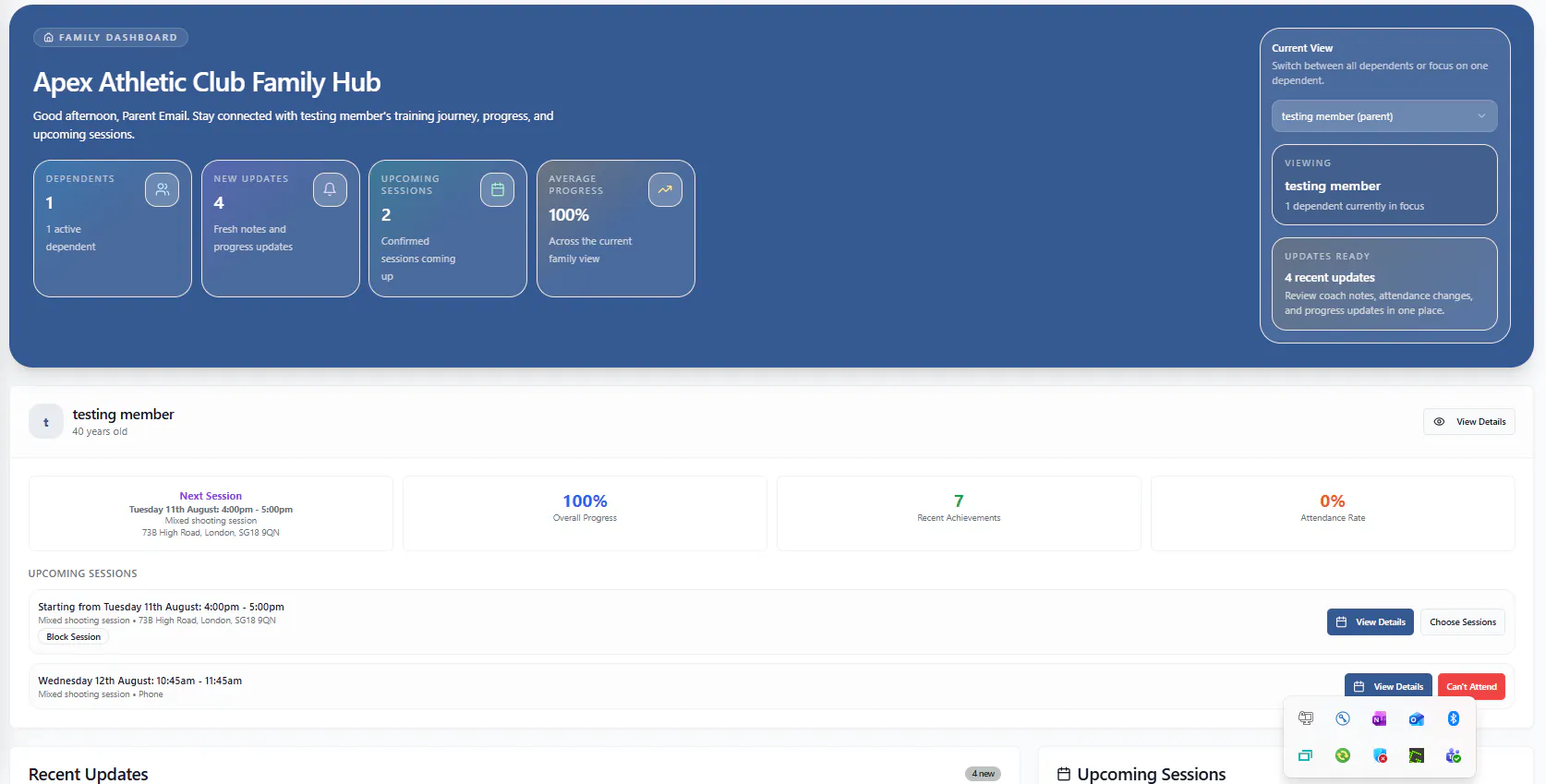The width and height of the screenshot is (1546, 784).
Task: Open the Current View dependent dropdown
Action: (1384, 116)
